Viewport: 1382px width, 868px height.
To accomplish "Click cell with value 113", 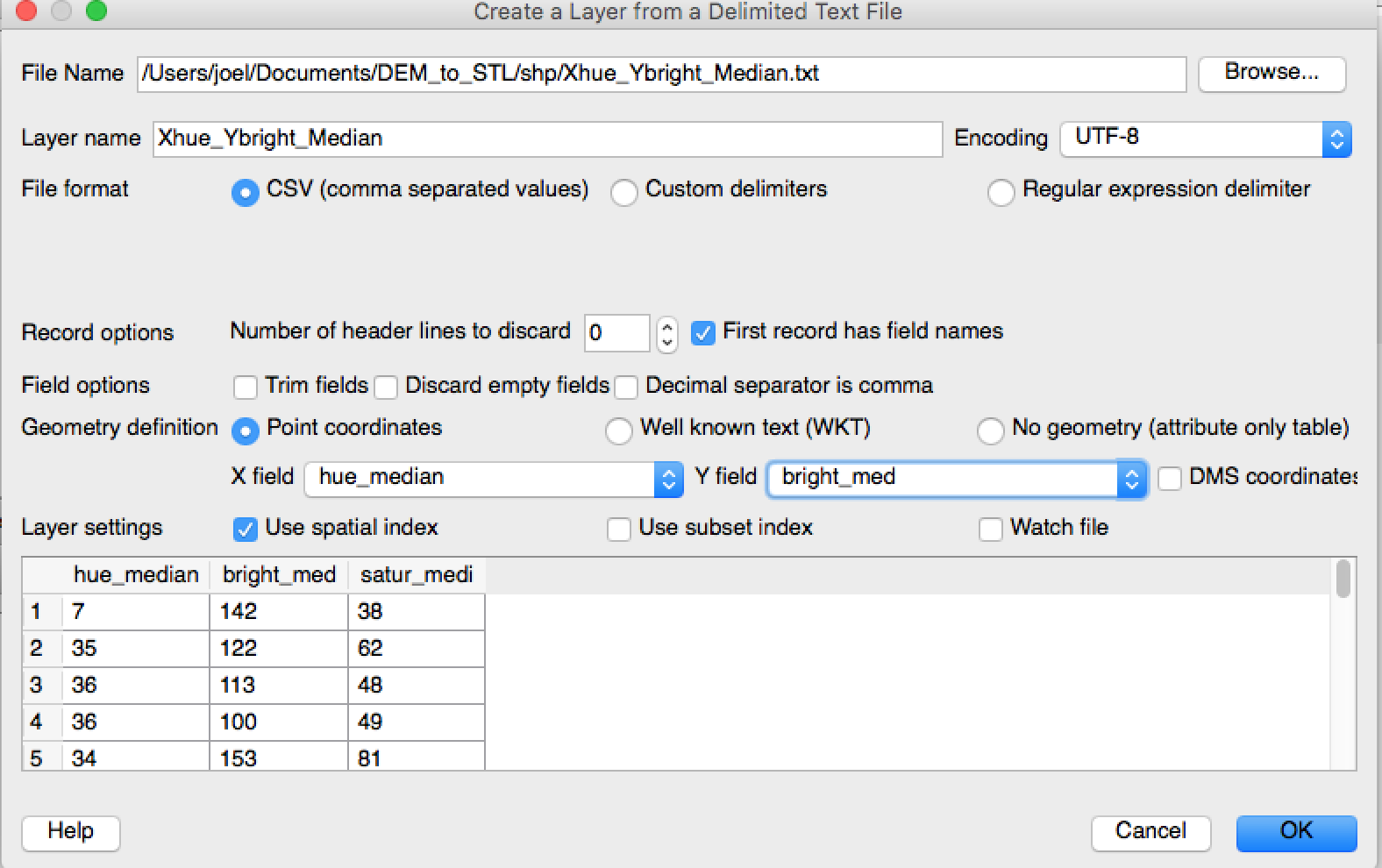I will pos(279,686).
